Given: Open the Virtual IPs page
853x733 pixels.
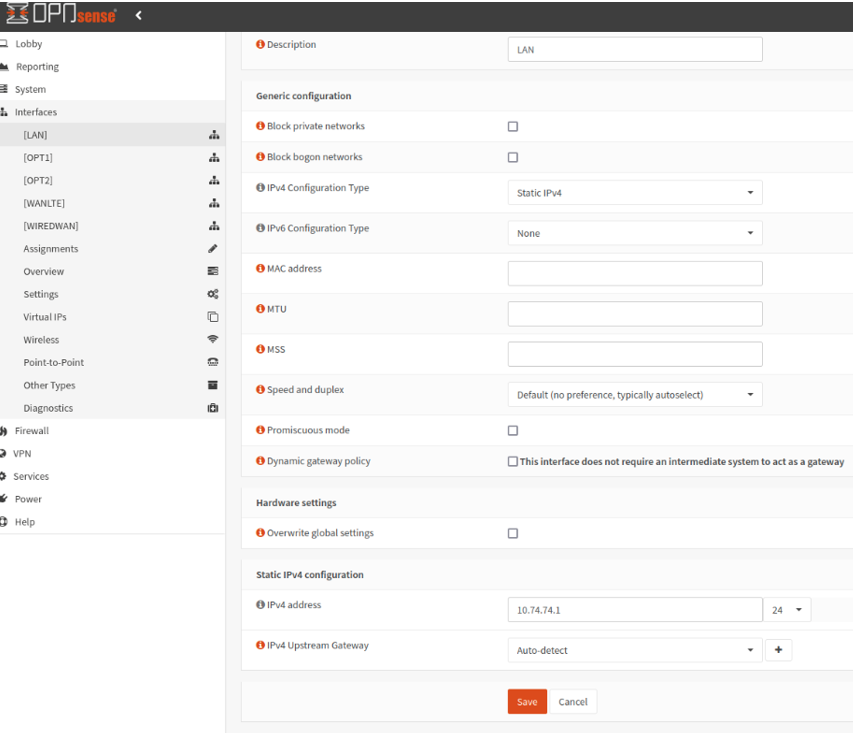Looking at the screenshot, I should click(x=45, y=317).
